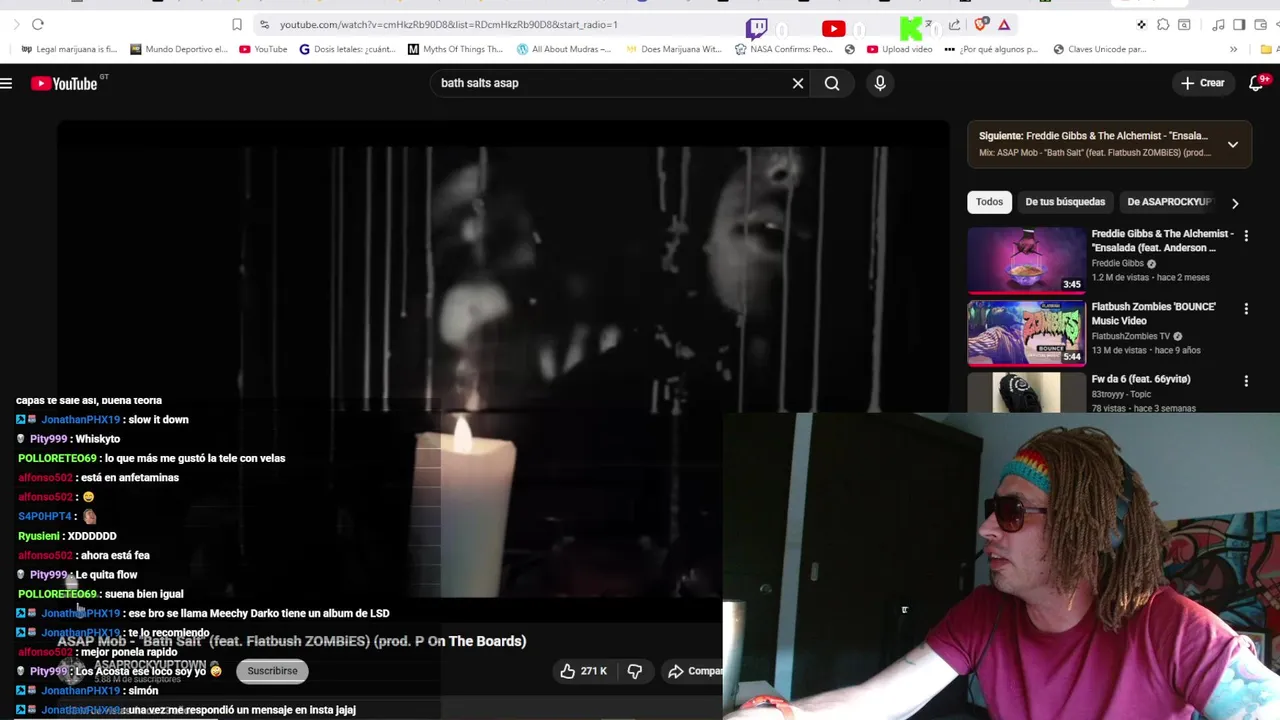Open Myths Of Things bookmark
This screenshot has height=720, width=1280.
tap(455, 49)
